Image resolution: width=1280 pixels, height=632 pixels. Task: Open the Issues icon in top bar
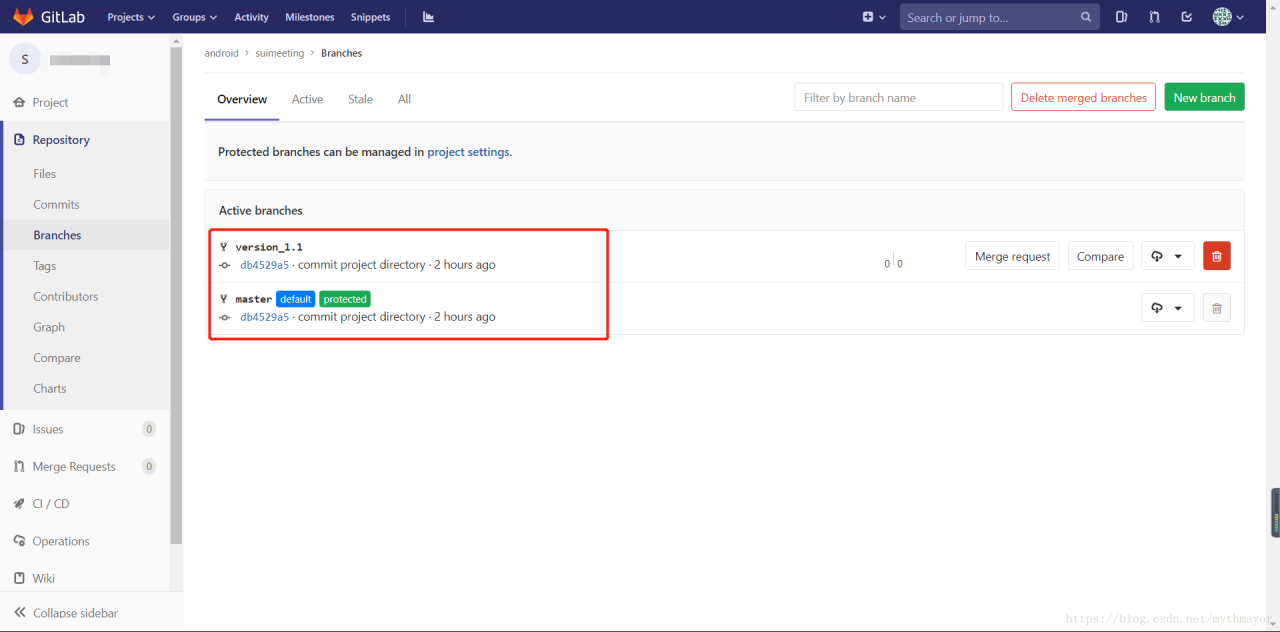(1121, 17)
